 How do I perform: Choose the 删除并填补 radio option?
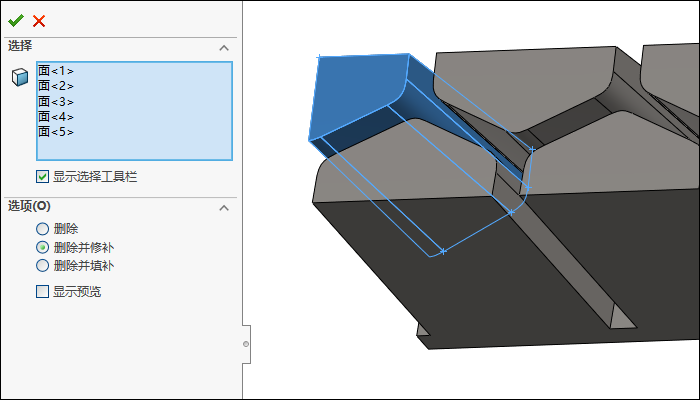click(42, 266)
